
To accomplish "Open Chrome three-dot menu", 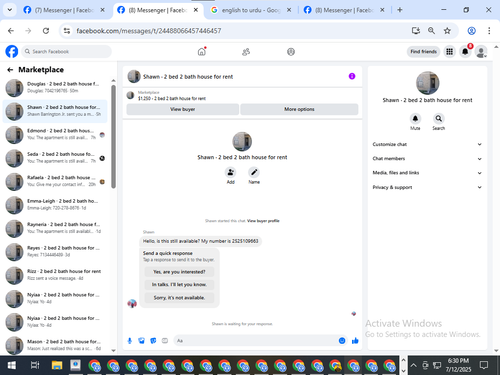I will (489, 31).
